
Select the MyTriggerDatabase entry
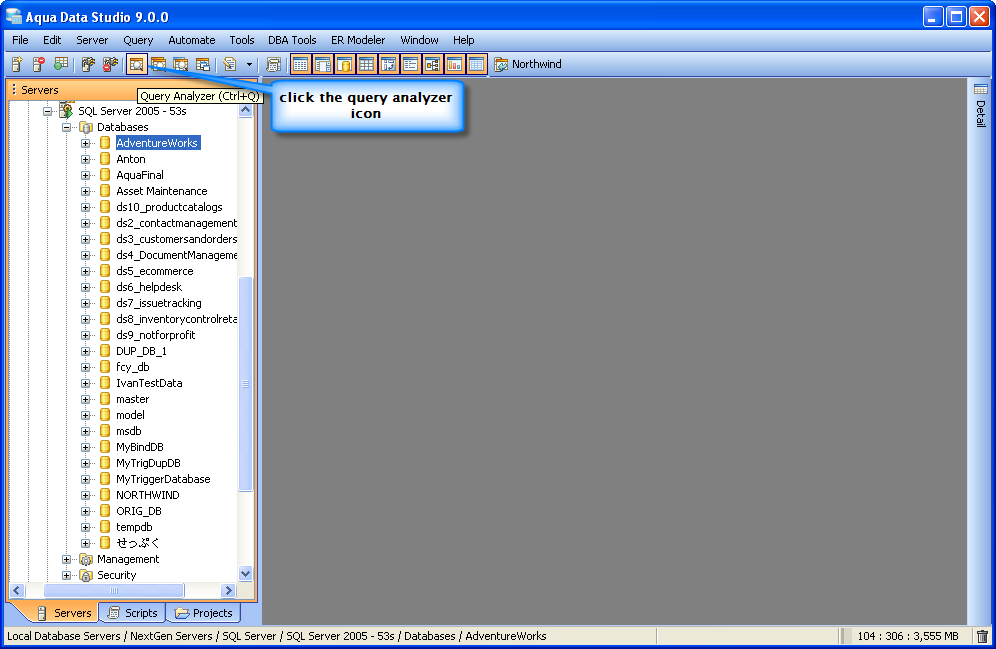[x=163, y=479]
